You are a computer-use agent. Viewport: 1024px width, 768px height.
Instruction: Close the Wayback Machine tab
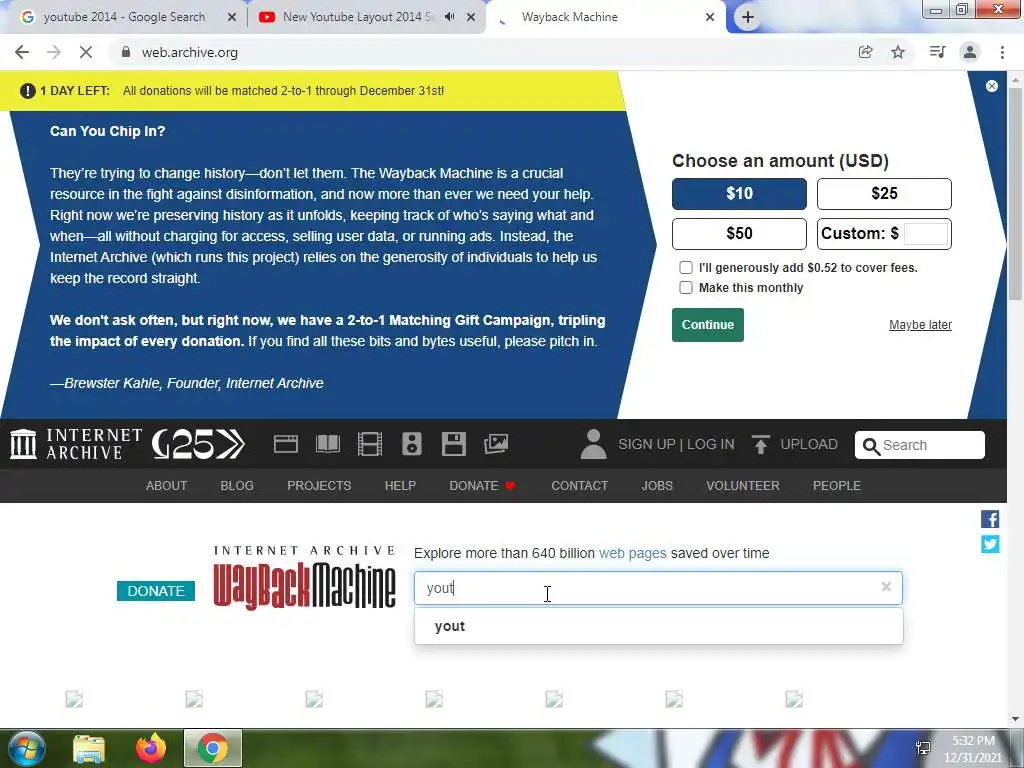tap(710, 17)
